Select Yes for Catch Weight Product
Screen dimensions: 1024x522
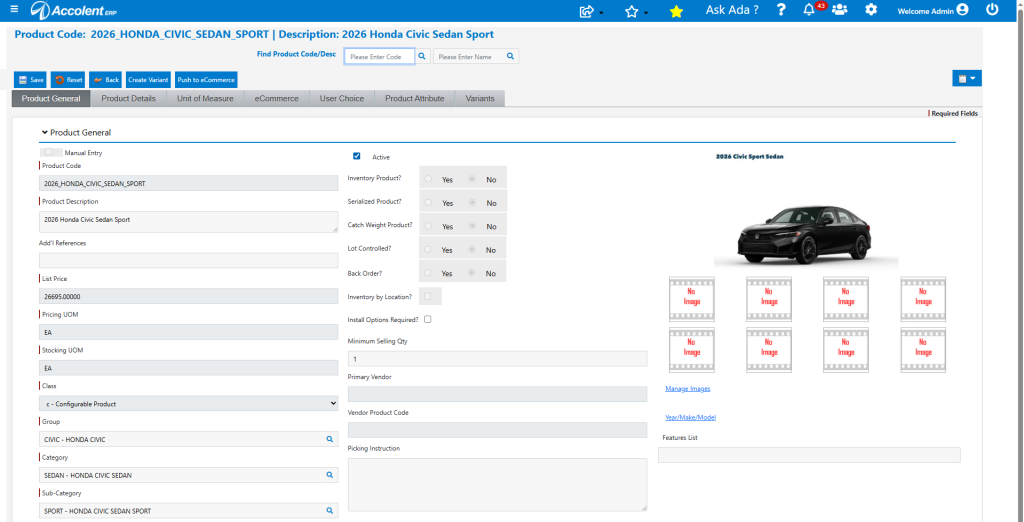(x=428, y=226)
